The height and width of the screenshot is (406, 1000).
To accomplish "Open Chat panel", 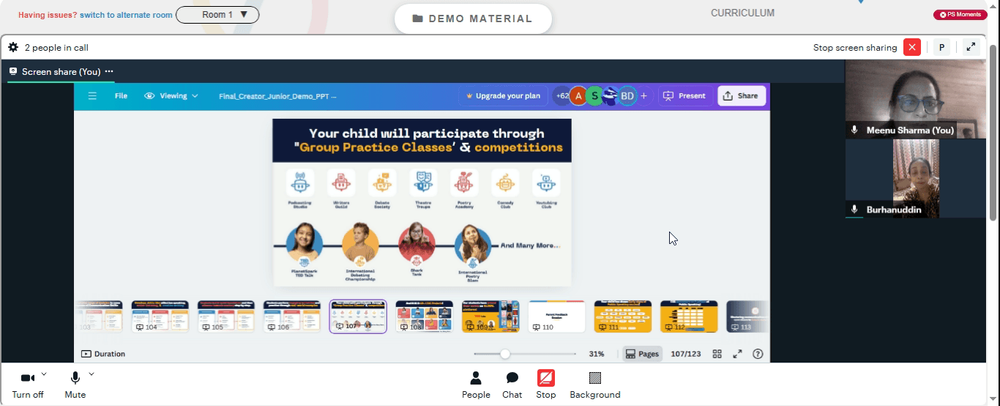I will point(512,384).
